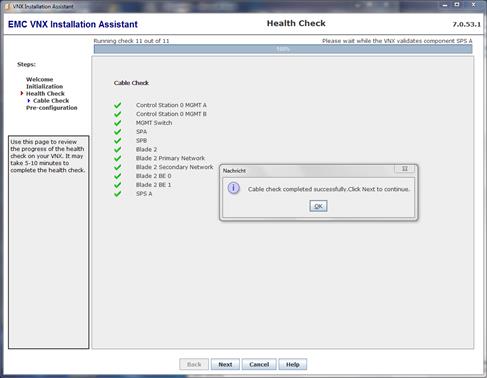Open Help from the bottom buttons

(293, 364)
